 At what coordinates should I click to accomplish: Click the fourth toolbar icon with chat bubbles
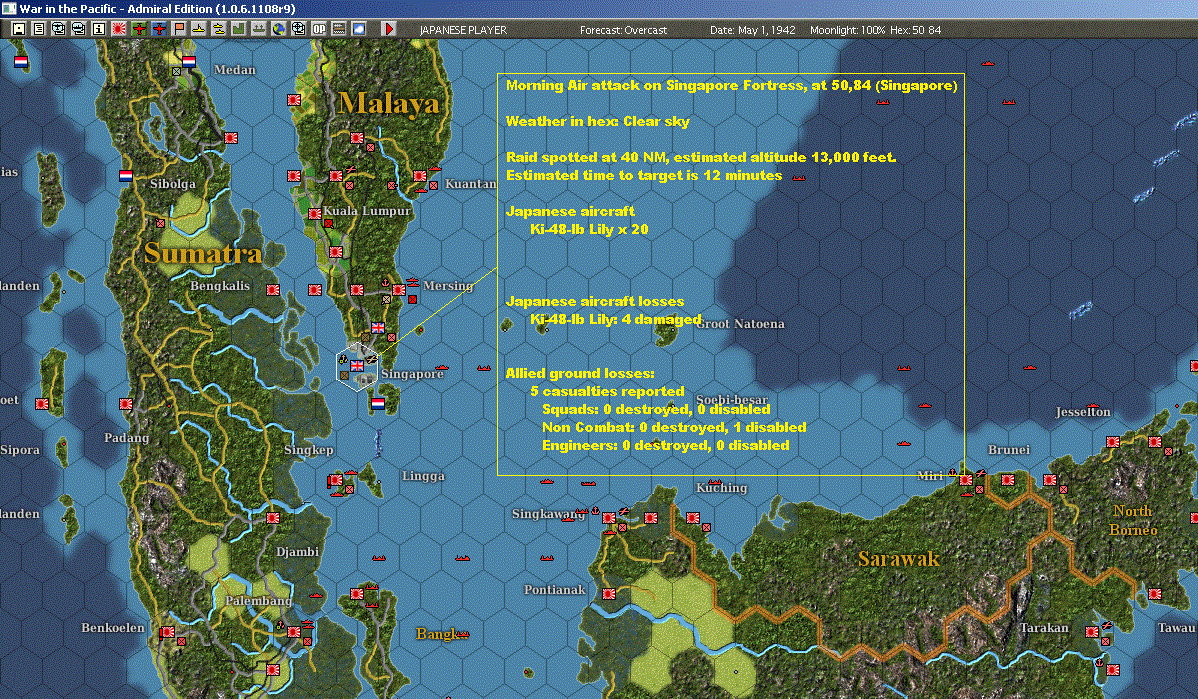[x=79, y=29]
